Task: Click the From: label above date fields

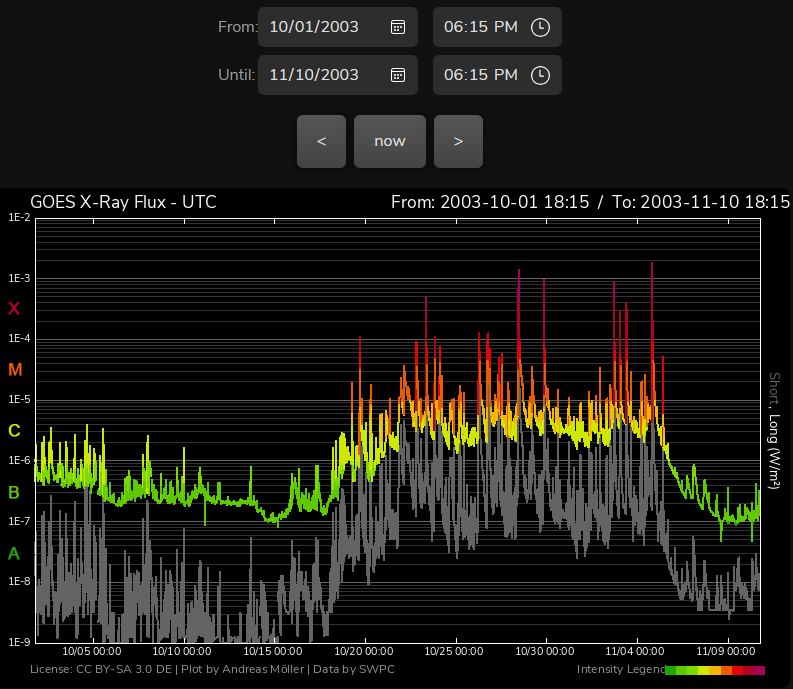Action: [x=238, y=27]
